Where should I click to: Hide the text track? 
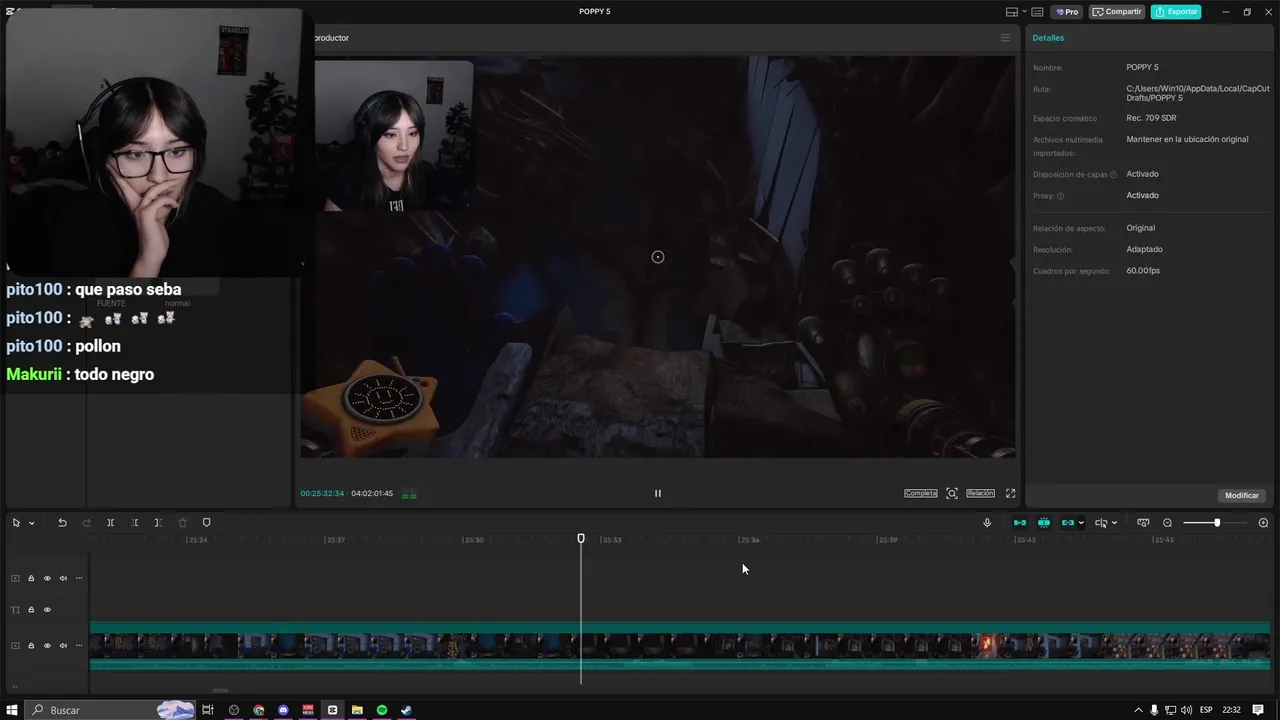click(x=47, y=610)
